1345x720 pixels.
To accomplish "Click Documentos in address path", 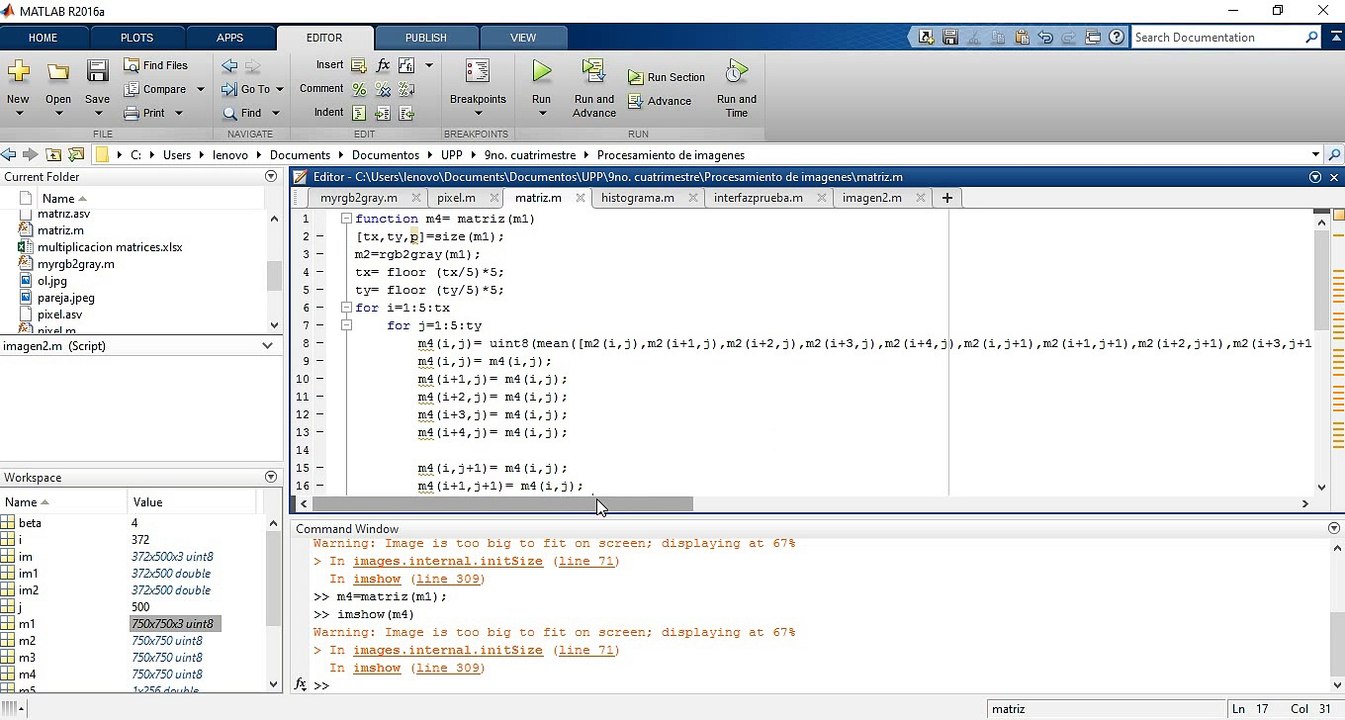I will click(385, 155).
